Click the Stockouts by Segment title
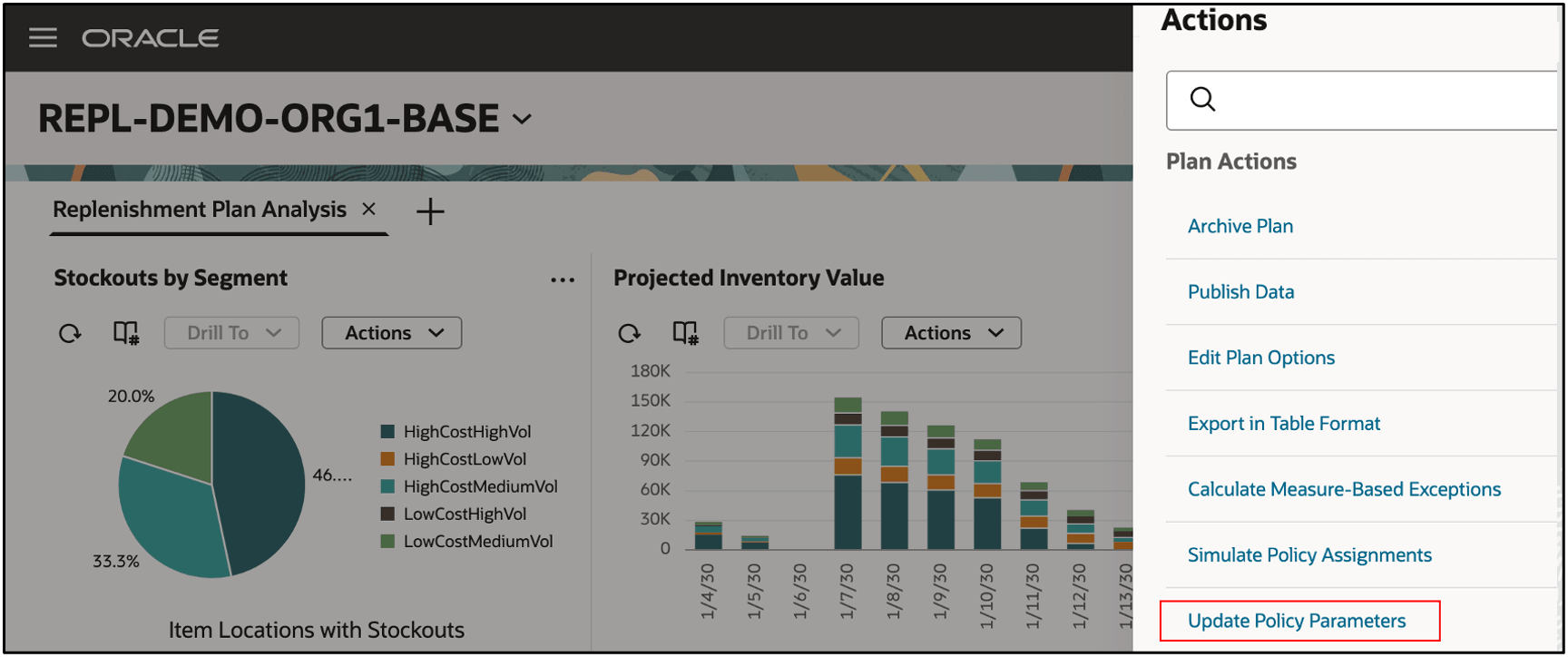Screen dimensions: 1568x657 tap(171, 278)
